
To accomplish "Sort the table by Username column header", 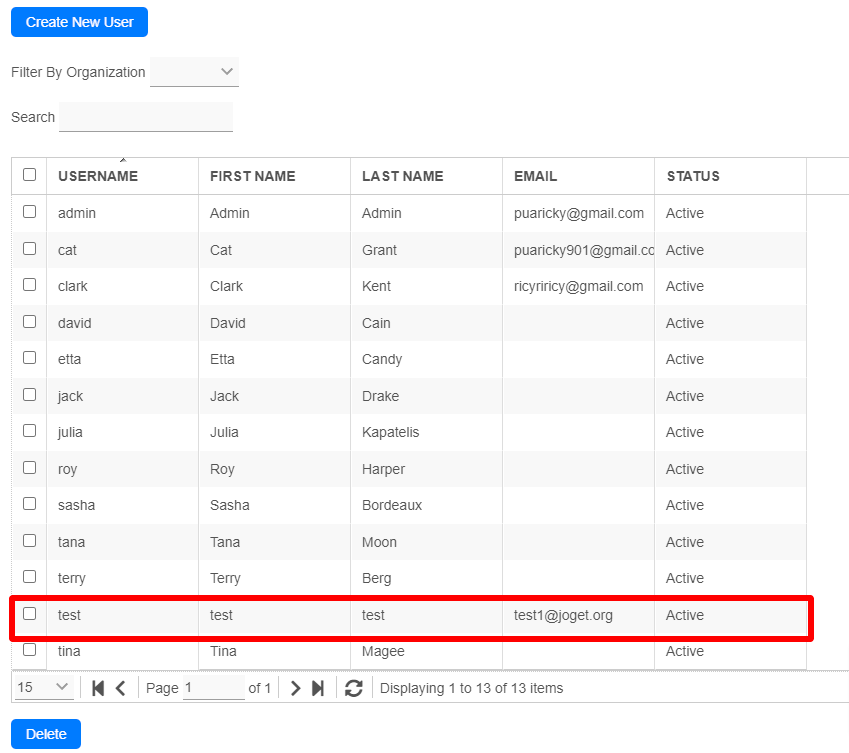I will tap(98, 176).
